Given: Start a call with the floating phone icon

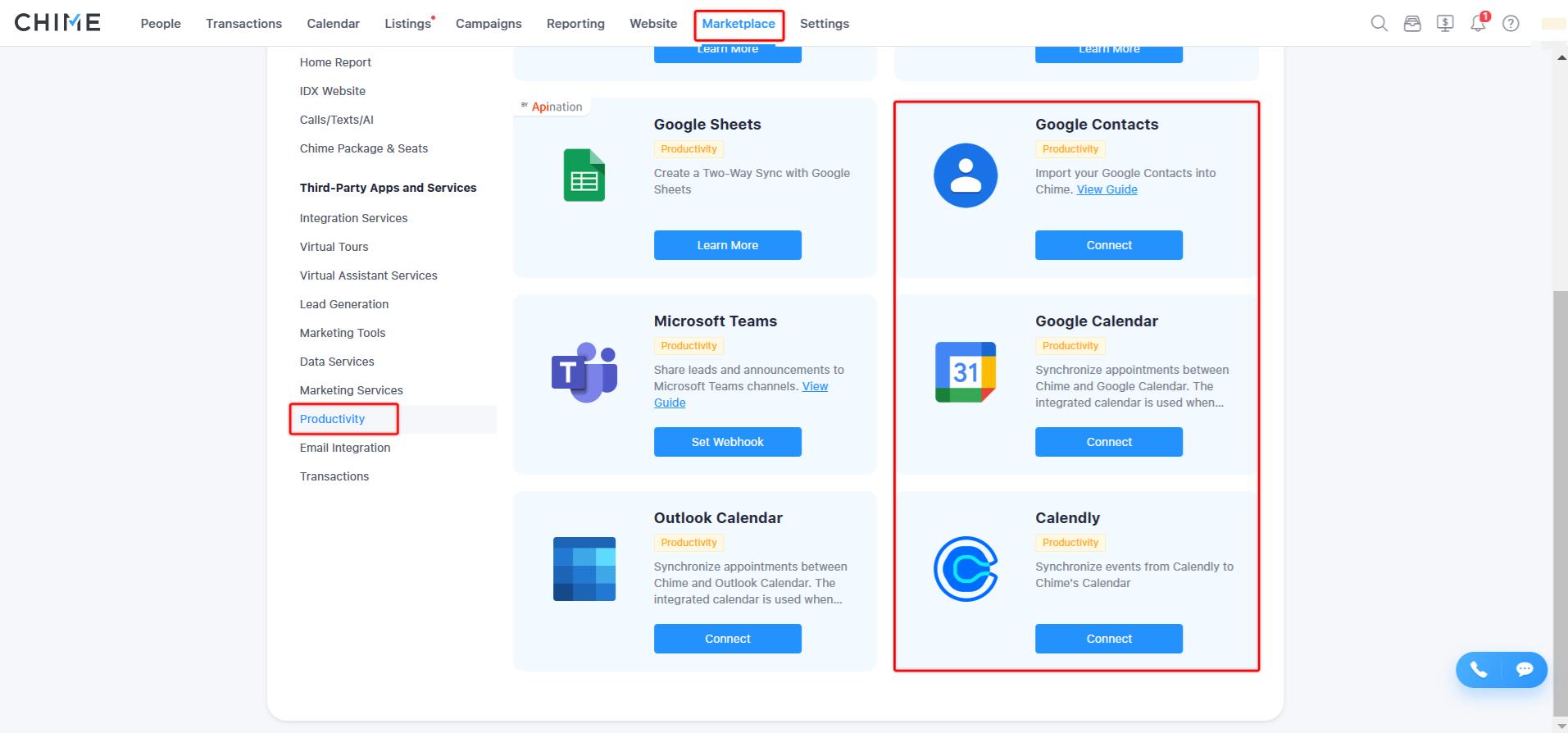Looking at the screenshot, I should coord(1479,670).
